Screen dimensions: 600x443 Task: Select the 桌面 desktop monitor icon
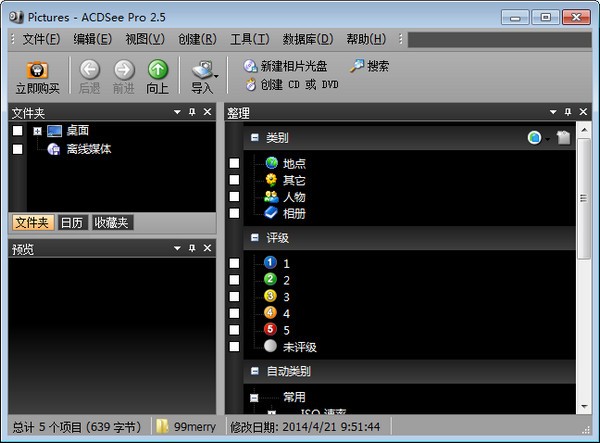(54, 131)
